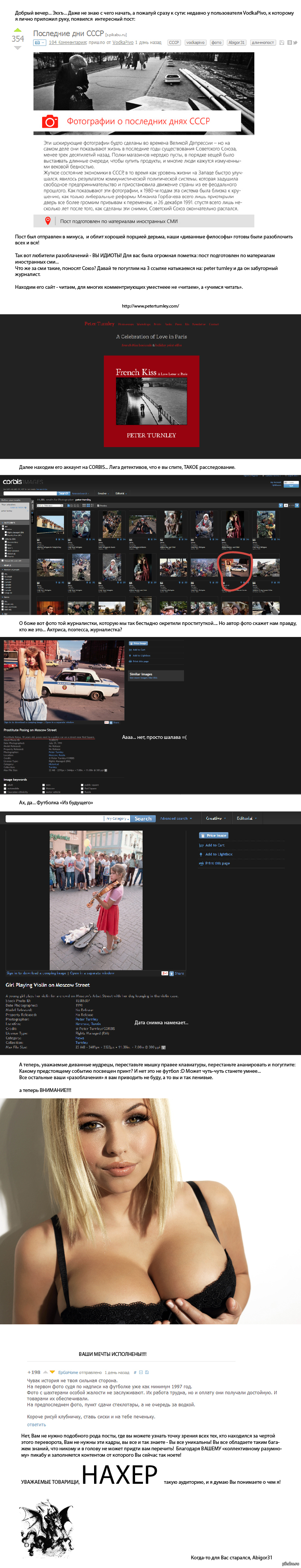Open the French Kiss book cover image
301x1568 pixels.
tap(151, 401)
